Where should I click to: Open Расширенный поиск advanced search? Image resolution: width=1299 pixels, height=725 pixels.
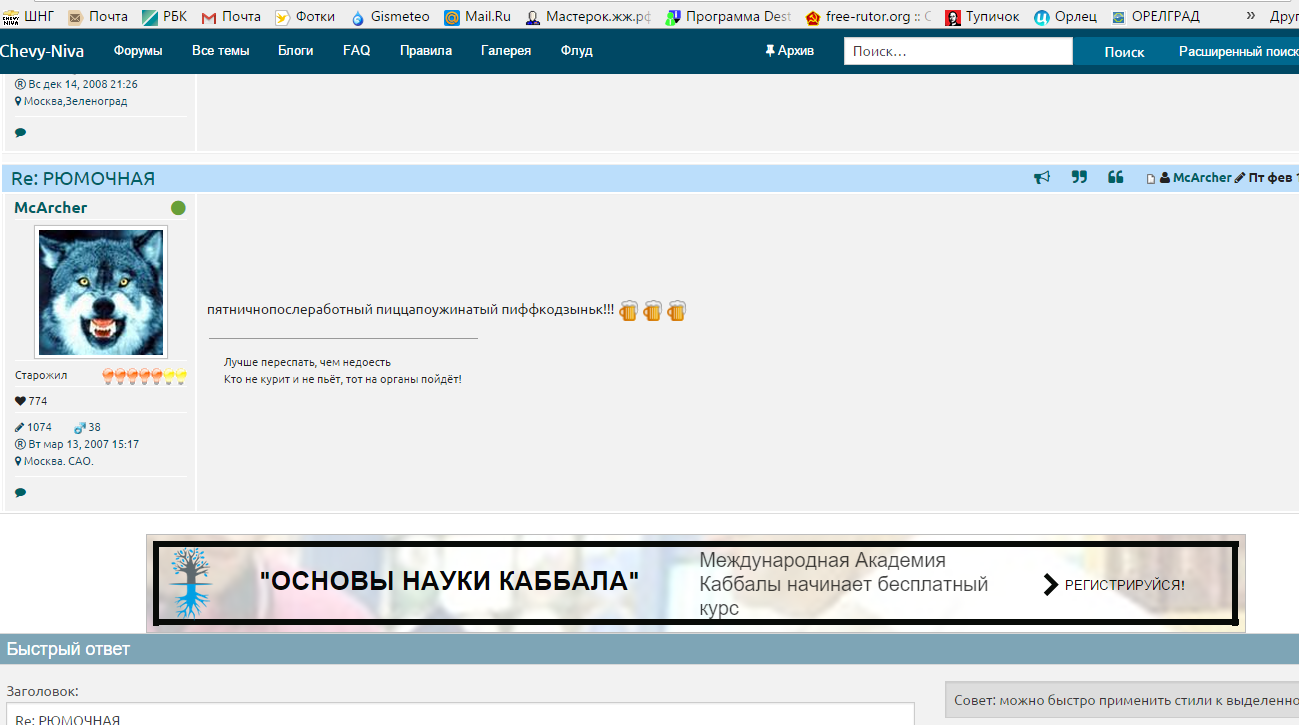(x=1238, y=51)
